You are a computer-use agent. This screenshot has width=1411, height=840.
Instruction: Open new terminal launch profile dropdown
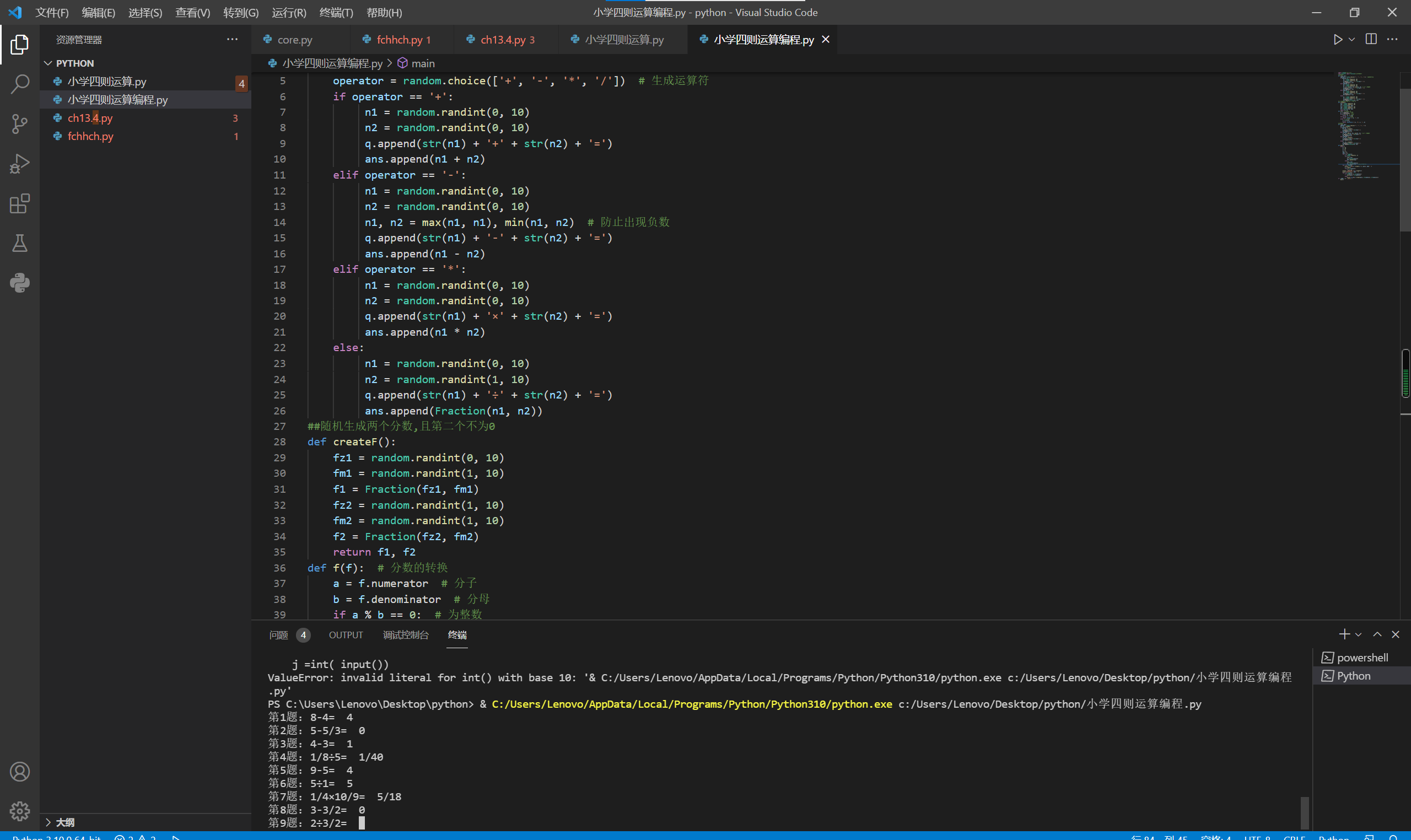[1359, 635]
